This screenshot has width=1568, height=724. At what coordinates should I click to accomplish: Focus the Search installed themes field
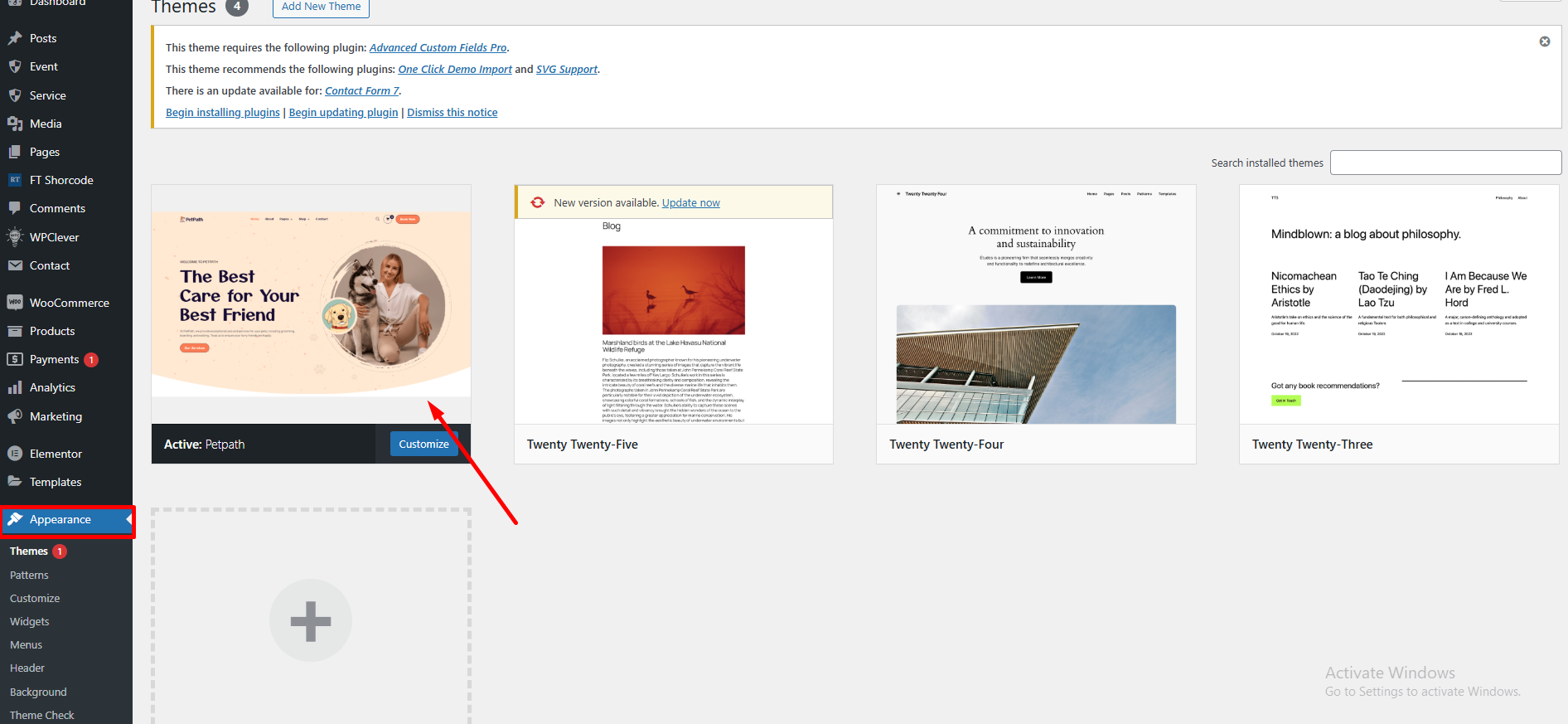pyautogui.click(x=1445, y=163)
